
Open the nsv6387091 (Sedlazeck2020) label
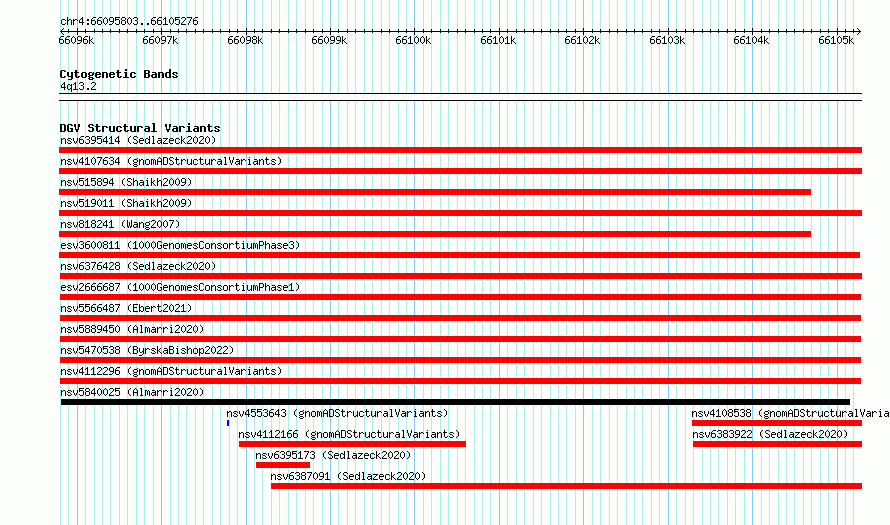pos(348,476)
